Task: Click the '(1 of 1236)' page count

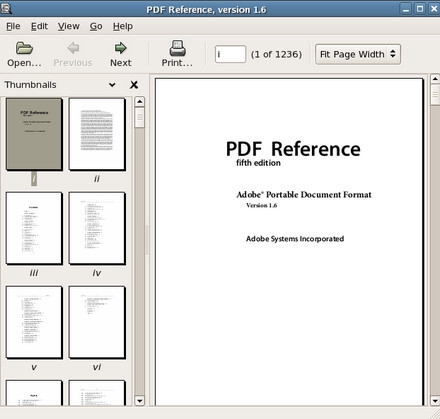Action: pos(276,54)
